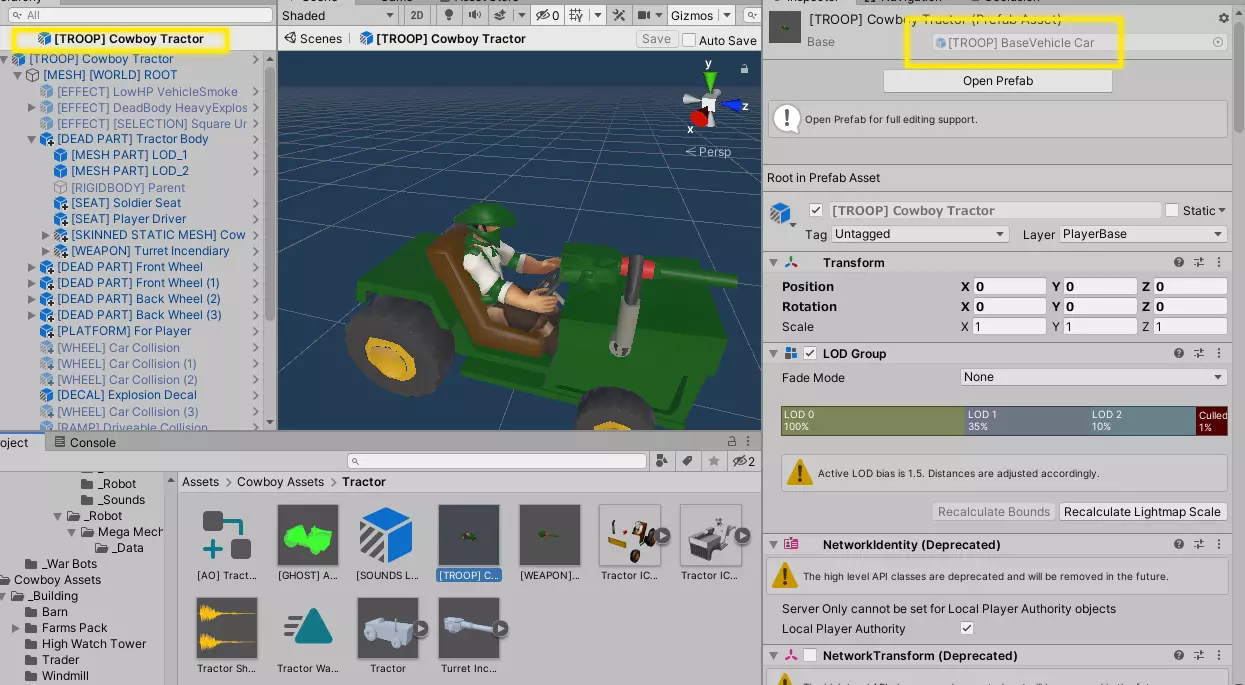Click the Open Prefab button
1245x685 pixels.
(997, 81)
